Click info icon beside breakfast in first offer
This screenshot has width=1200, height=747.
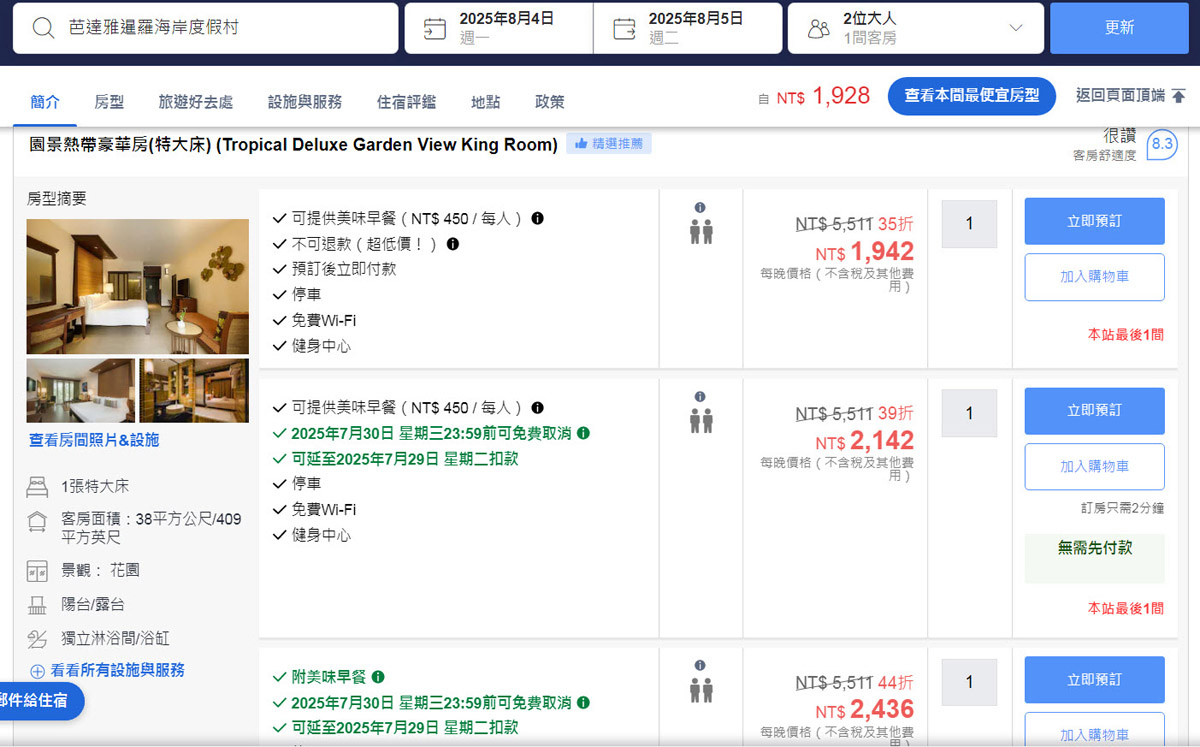[x=538, y=218]
